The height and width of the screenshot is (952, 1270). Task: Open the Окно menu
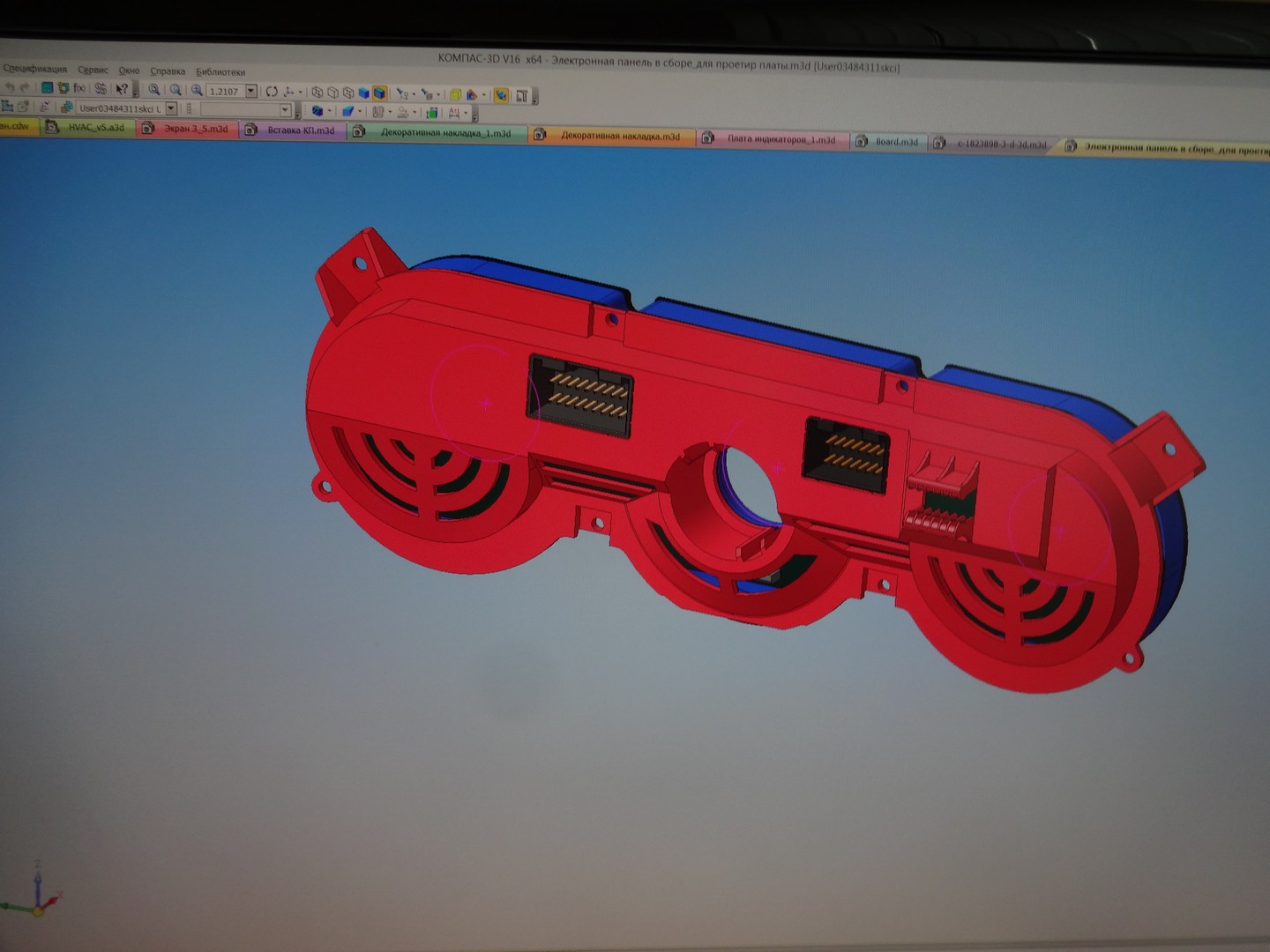(x=129, y=71)
